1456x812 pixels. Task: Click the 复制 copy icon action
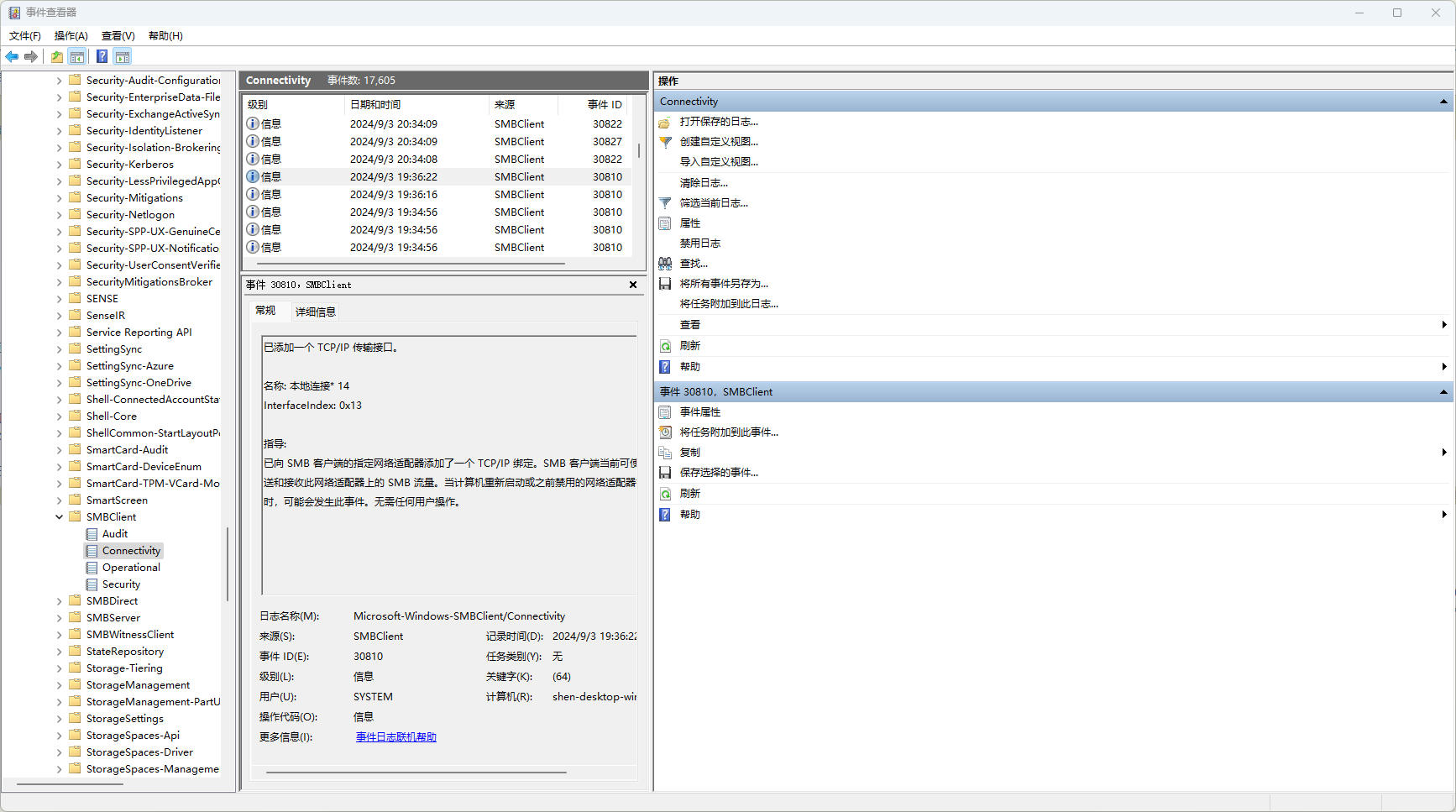pos(665,453)
